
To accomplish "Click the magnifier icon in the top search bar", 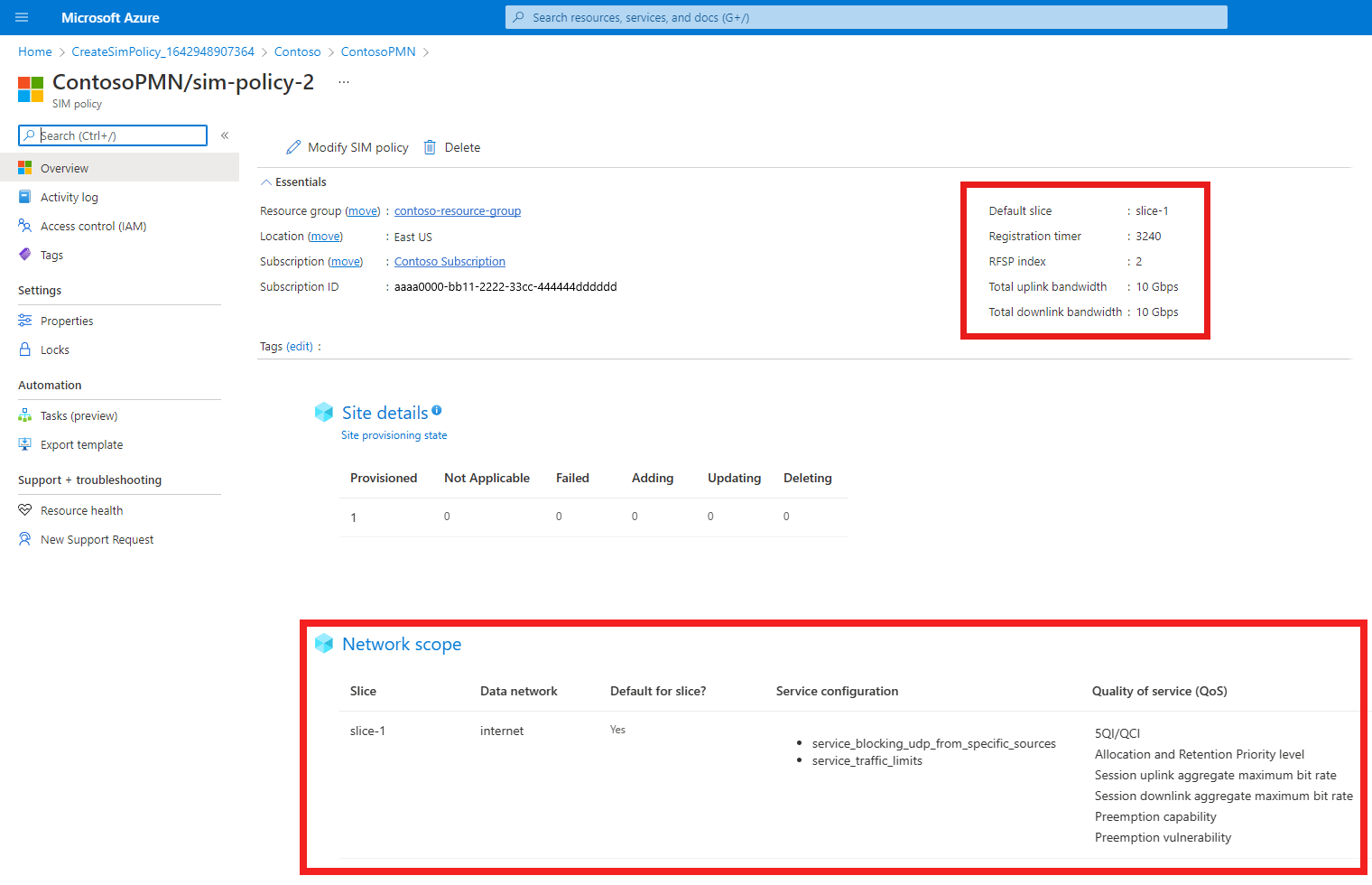I will point(519,17).
